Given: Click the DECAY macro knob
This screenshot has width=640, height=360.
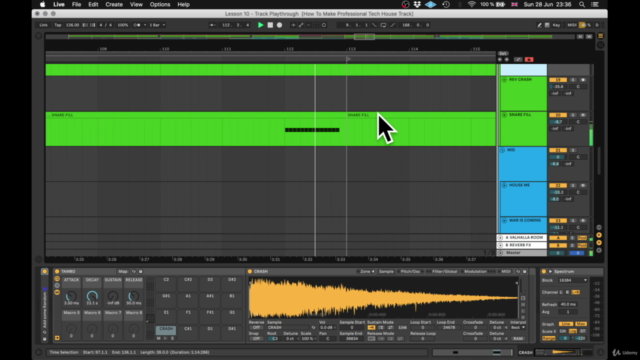Looking at the screenshot, I should coord(92,297).
